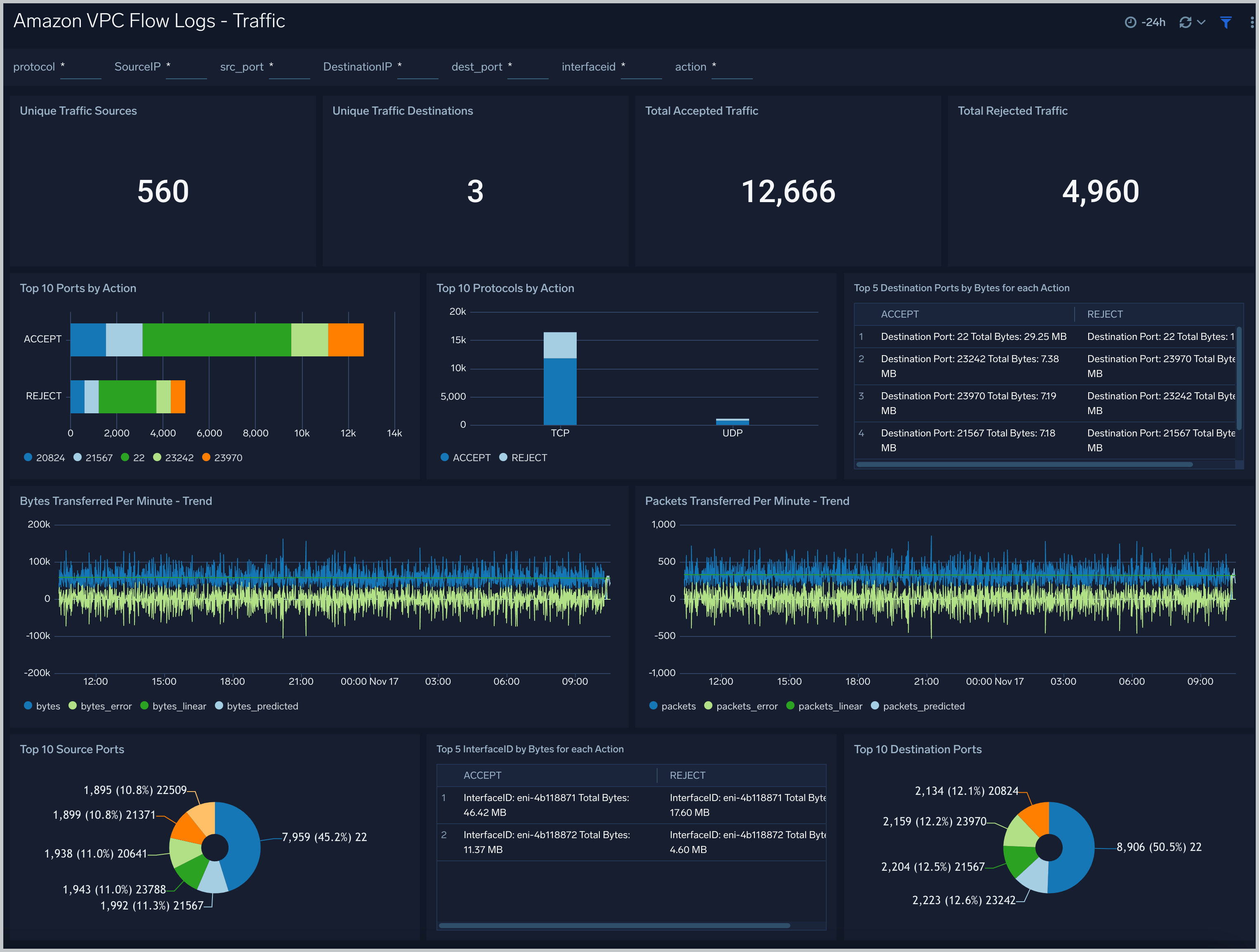Edit the SourceIP filter field
The image size is (1259, 952).
click(186, 67)
